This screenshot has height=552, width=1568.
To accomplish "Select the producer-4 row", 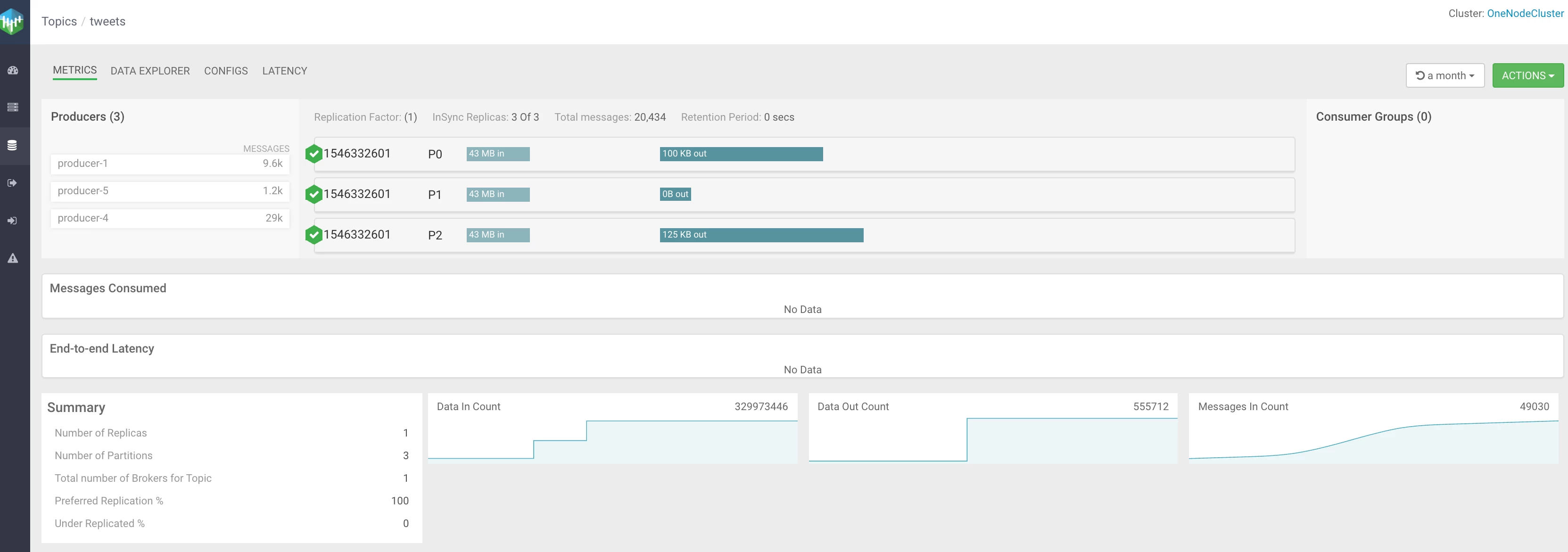I will 170,218.
